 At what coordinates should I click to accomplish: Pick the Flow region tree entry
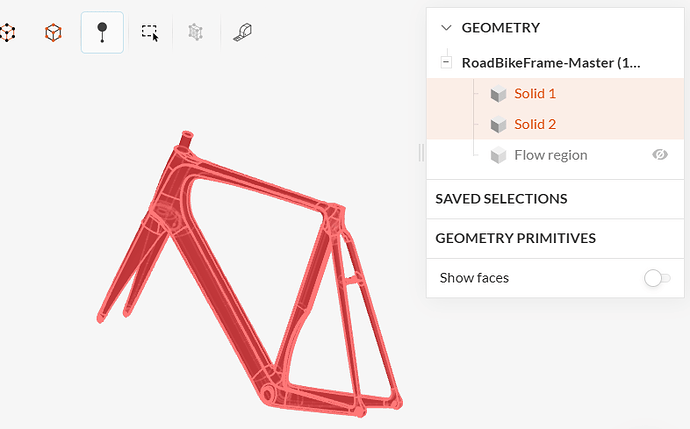551,155
